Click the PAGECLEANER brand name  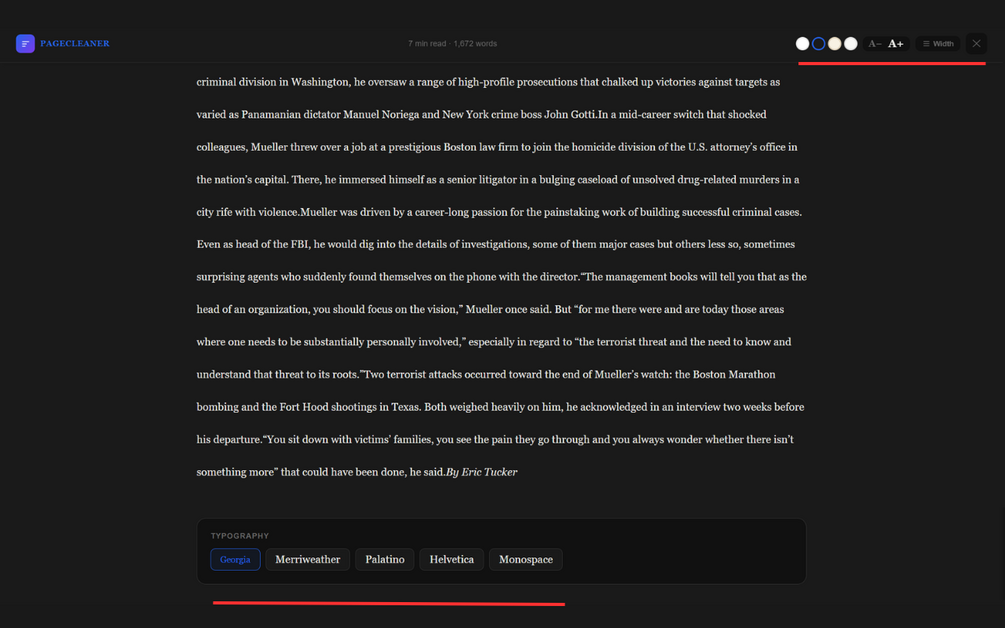click(74, 44)
